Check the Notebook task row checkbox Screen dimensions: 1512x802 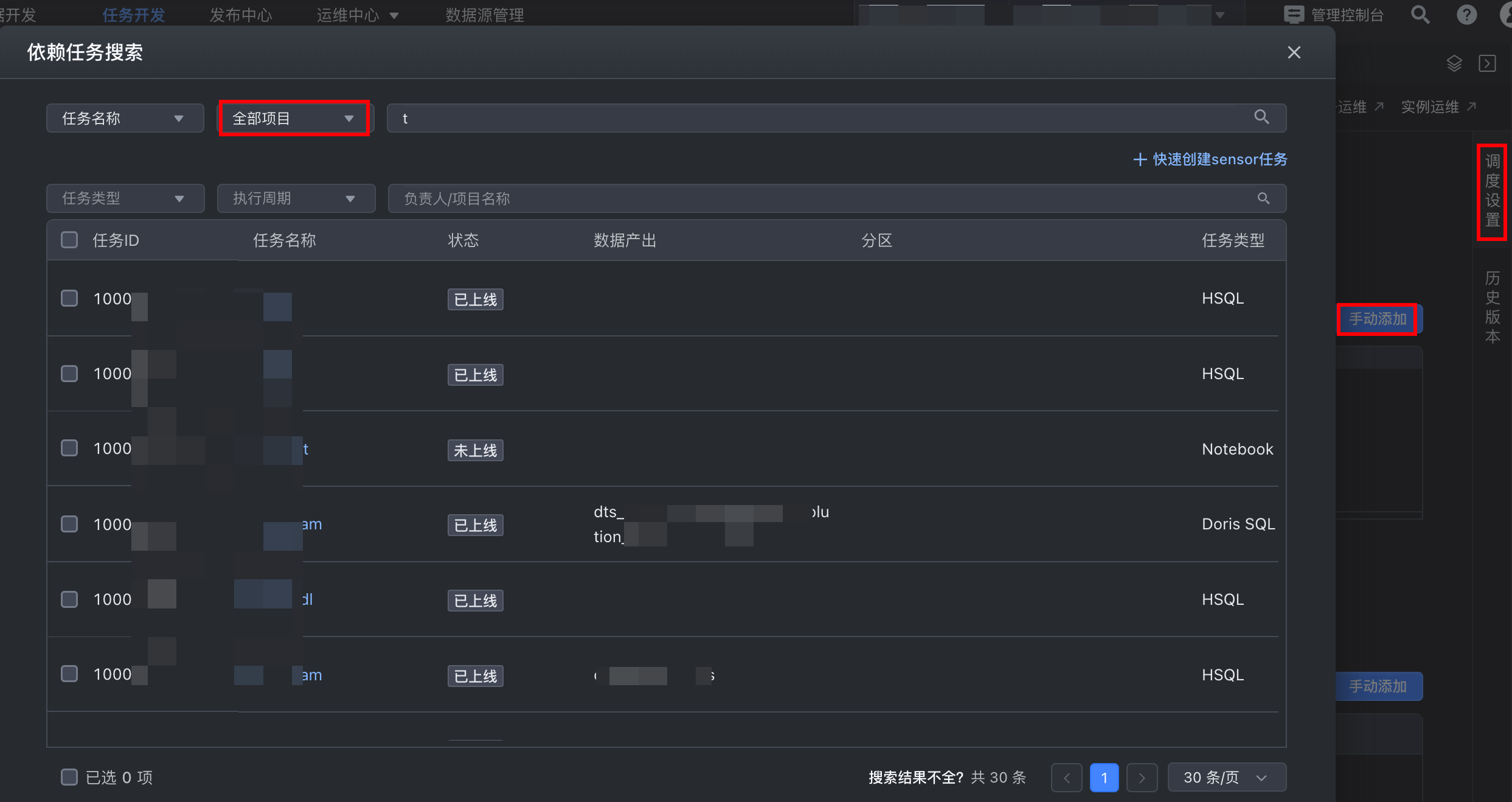tap(69, 448)
